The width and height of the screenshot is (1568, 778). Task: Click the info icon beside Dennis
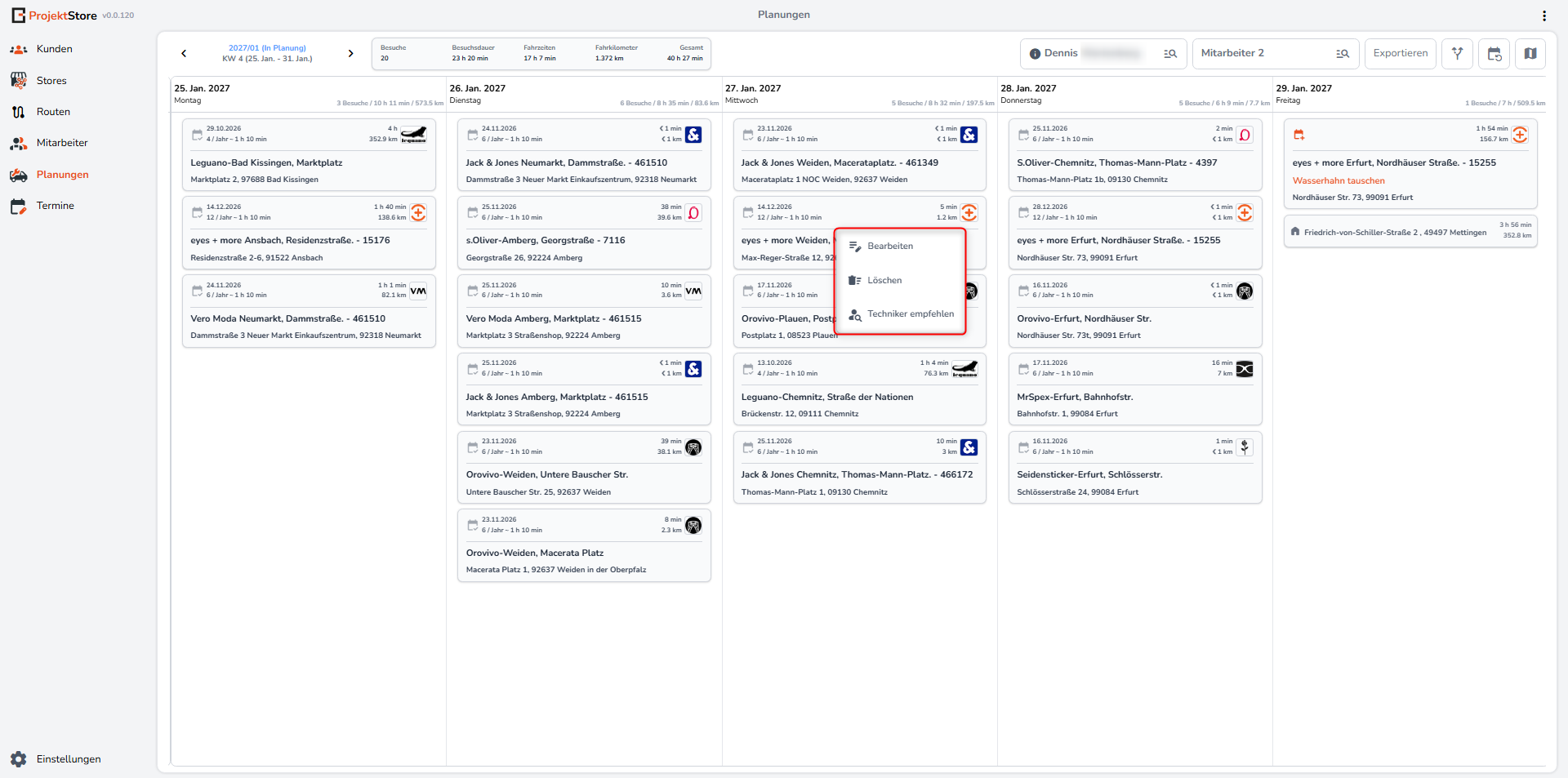pyautogui.click(x=1035, y=54)
